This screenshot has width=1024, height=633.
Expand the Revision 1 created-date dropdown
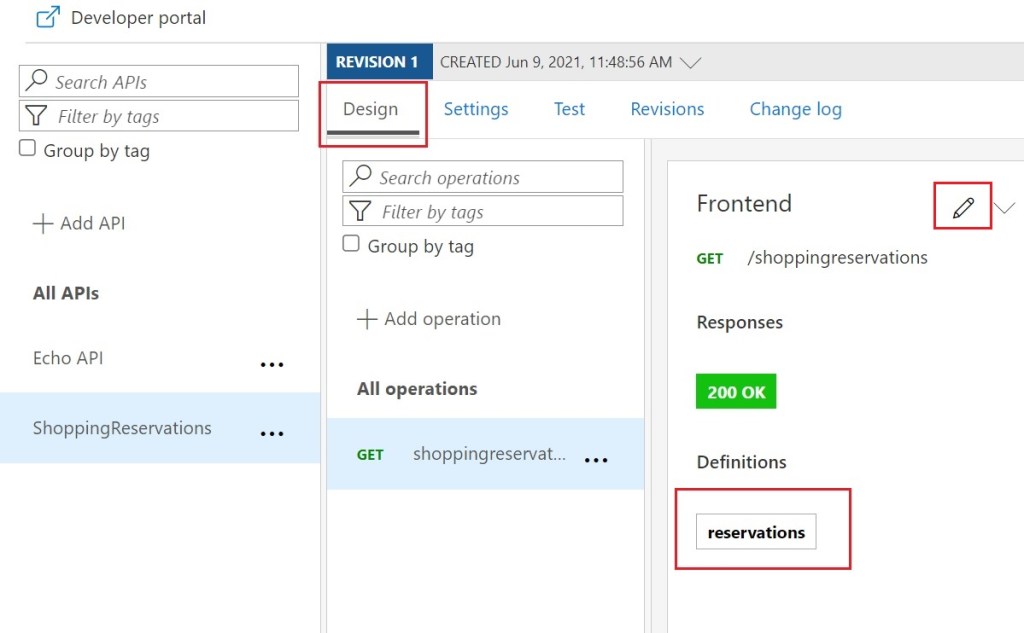(x=690, y=62)
